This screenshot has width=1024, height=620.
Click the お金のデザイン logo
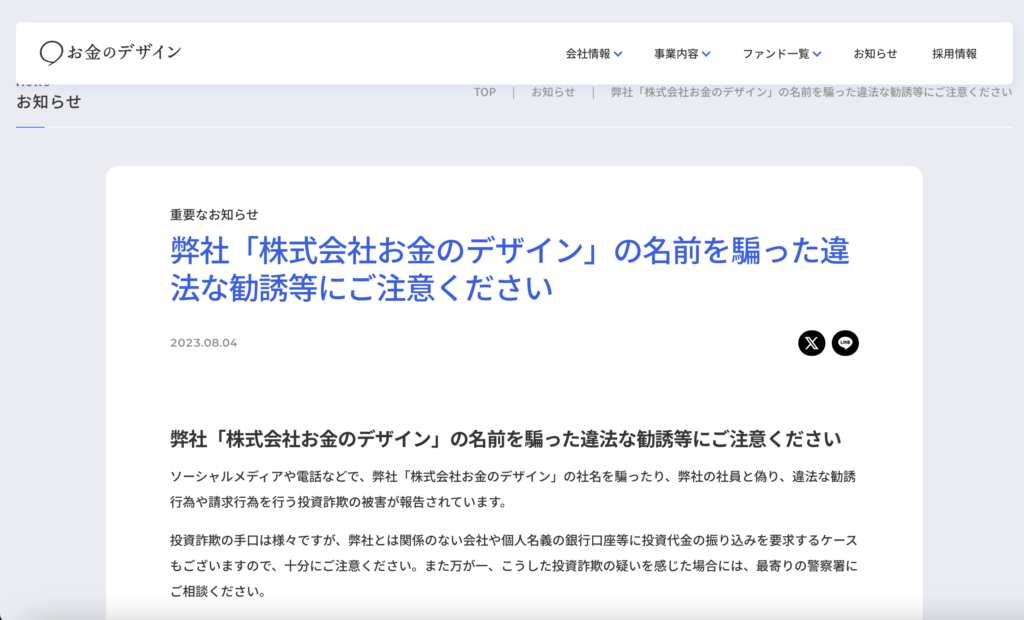click(110, 53)
